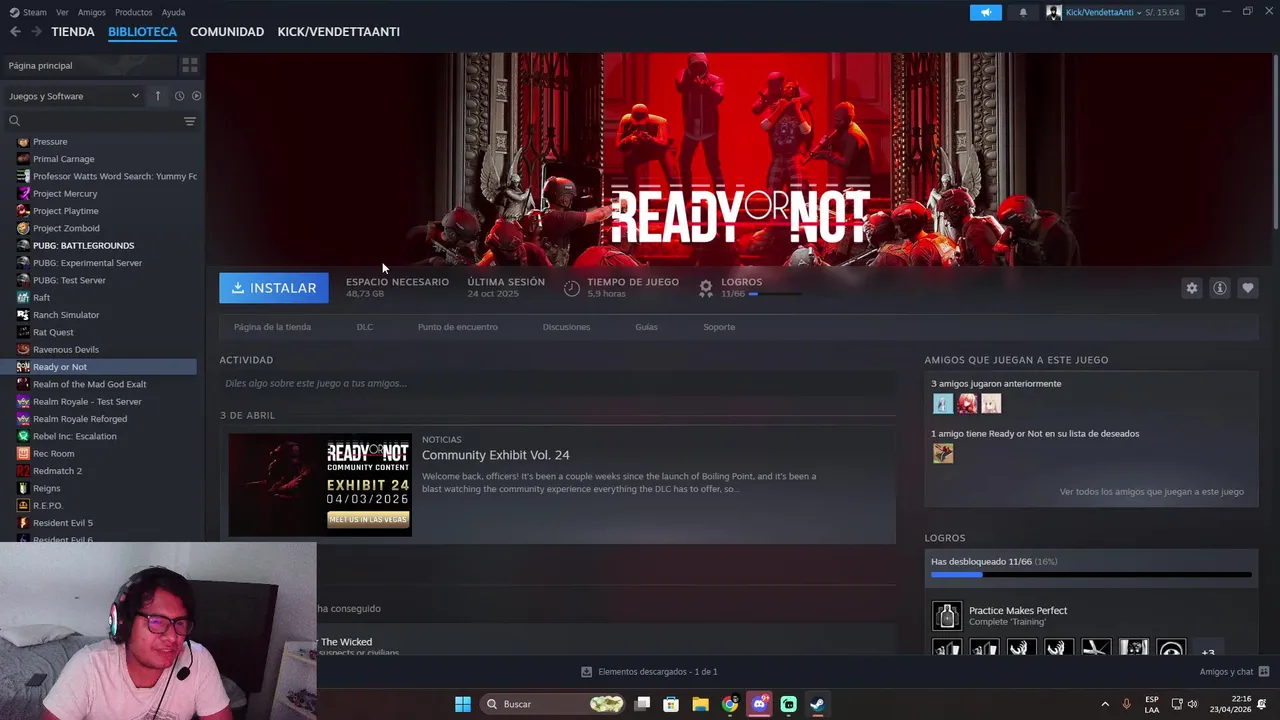
Task: Open the Amigos y chat icon
Action: [x=1264, y=672]
